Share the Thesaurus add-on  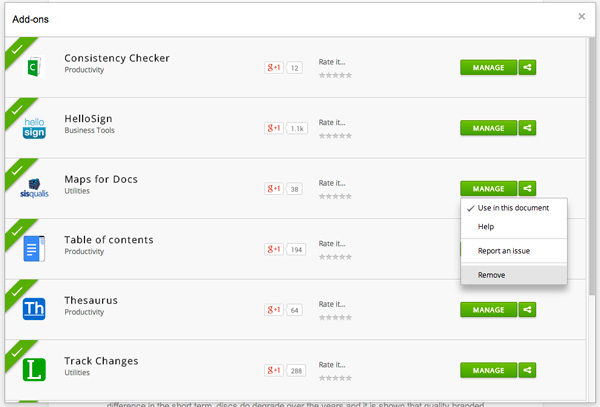527,309
